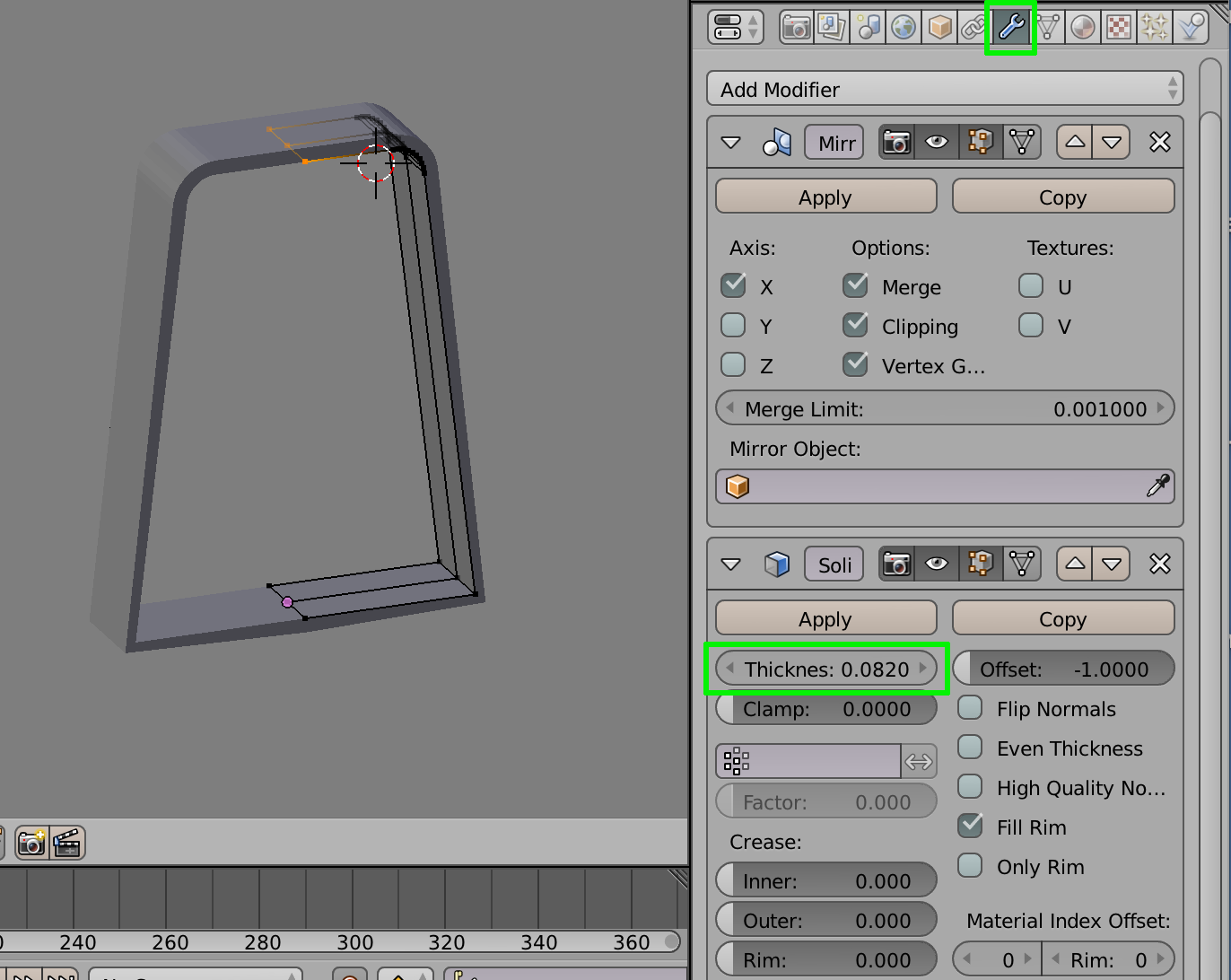1231x980 pixels.
Task: Copy the Mirror modifier
Action: point(1063,197)
